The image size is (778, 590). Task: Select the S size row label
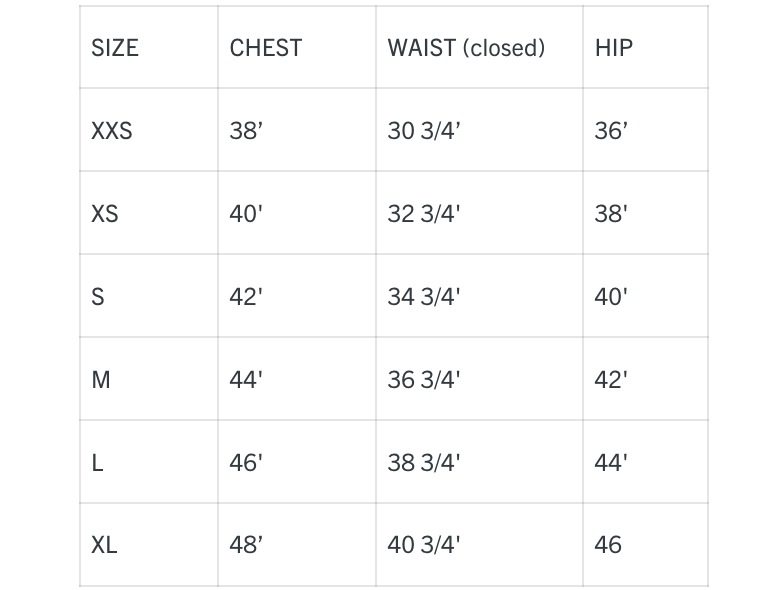(98, 297)
